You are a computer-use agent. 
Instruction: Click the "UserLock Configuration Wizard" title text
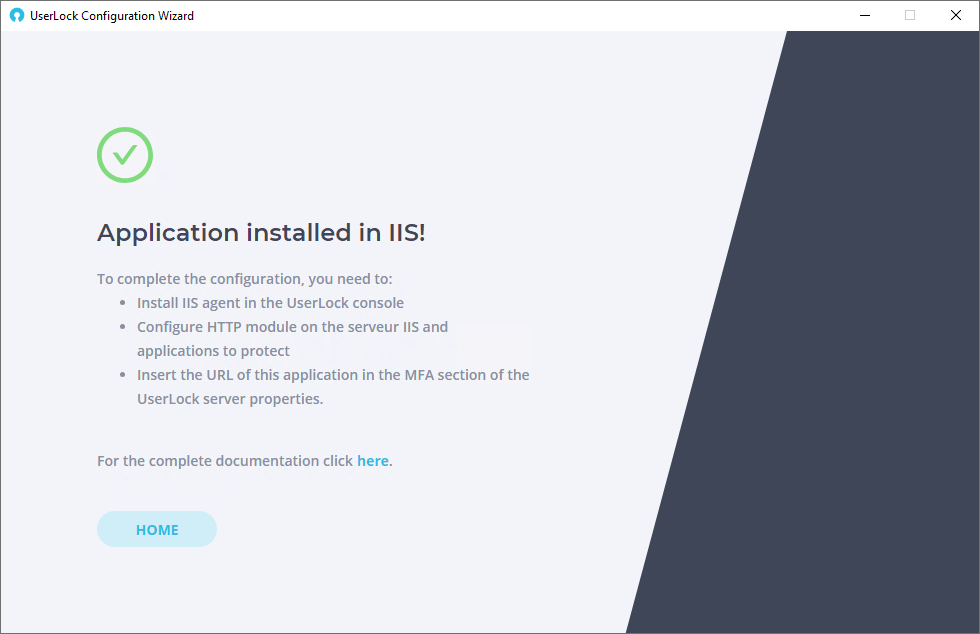point(112,16)
